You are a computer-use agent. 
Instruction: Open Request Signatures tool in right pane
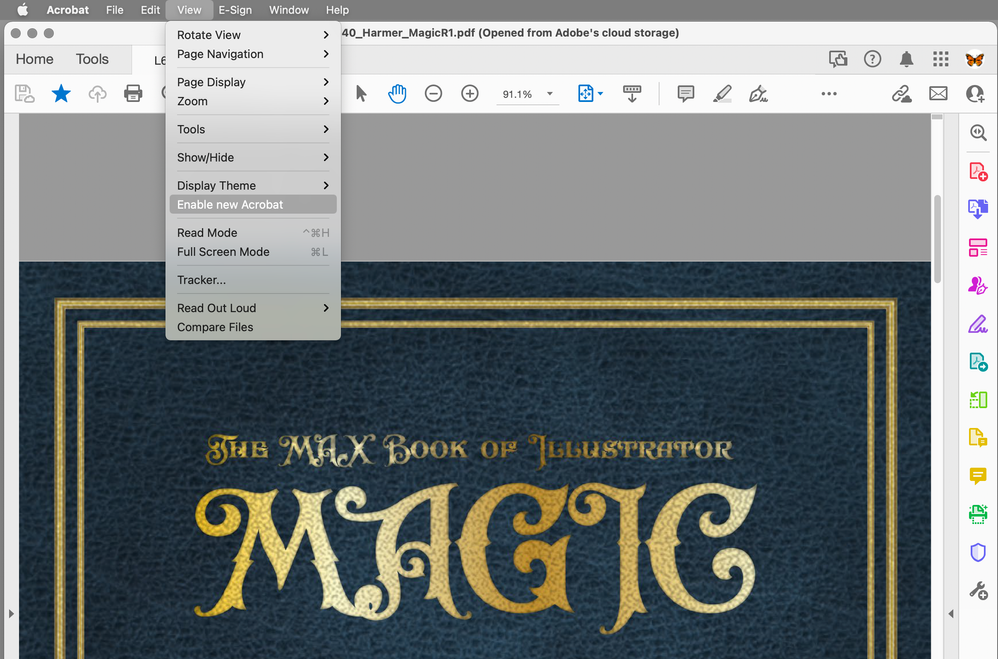click(978, 285)
